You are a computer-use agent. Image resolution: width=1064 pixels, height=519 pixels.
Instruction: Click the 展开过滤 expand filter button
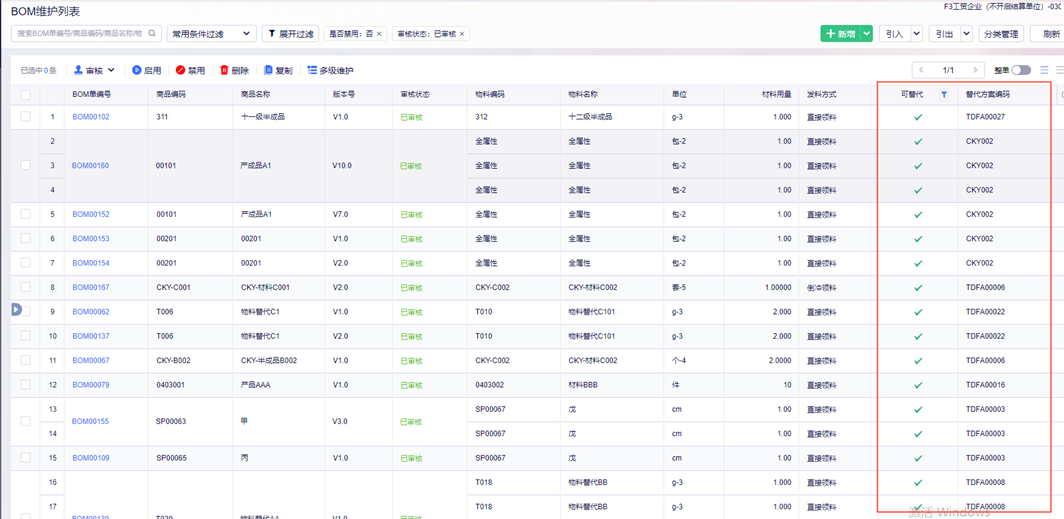[x=290, y=33]
